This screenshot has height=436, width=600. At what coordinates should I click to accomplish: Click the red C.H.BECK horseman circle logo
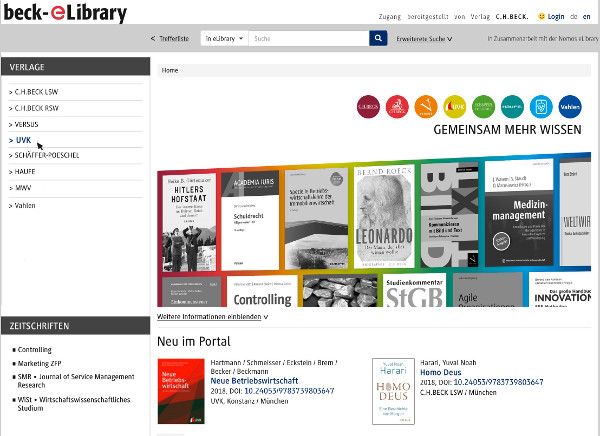click(397, 107)
